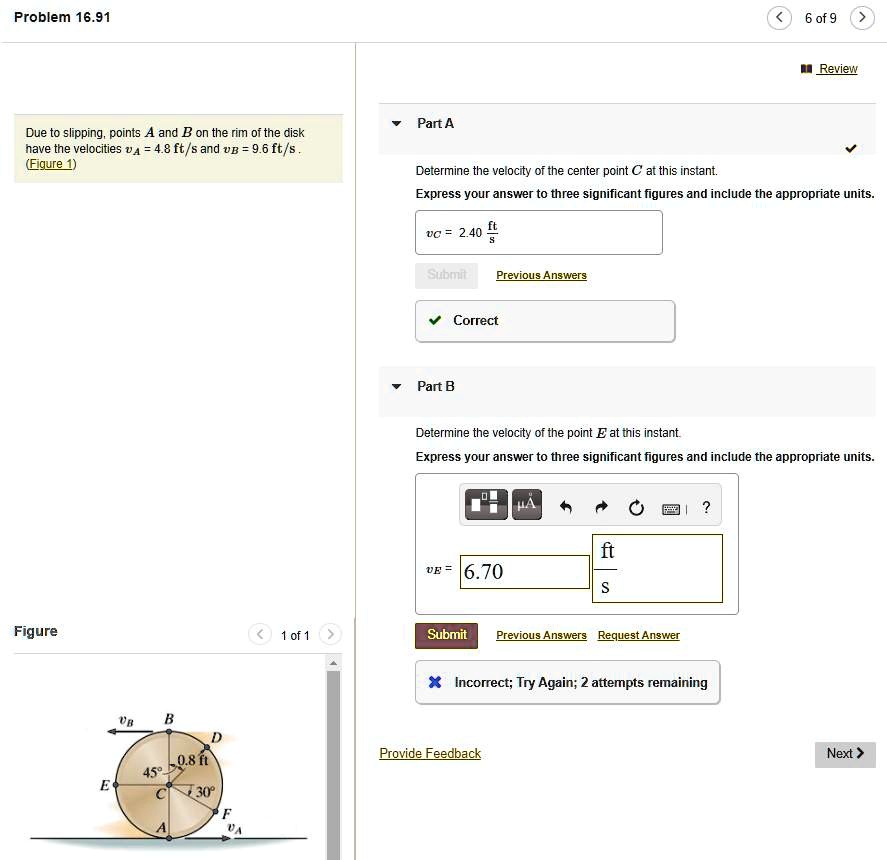
Task: Go to next problem arrow at top
Action: click(862, 18)
